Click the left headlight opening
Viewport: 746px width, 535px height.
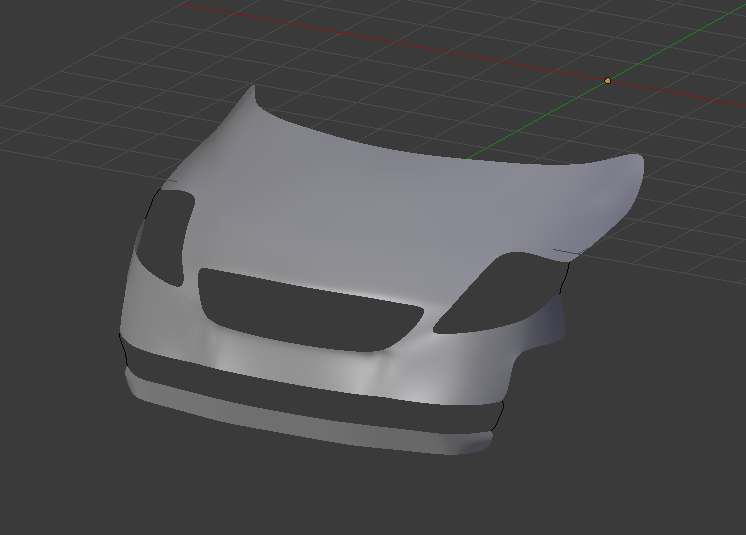165,236
